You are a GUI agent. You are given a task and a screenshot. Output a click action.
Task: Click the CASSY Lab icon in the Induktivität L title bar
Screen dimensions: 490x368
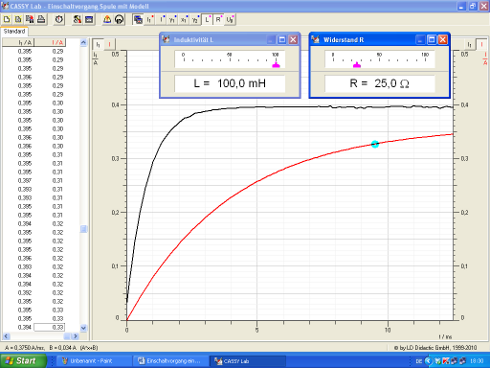166,40
